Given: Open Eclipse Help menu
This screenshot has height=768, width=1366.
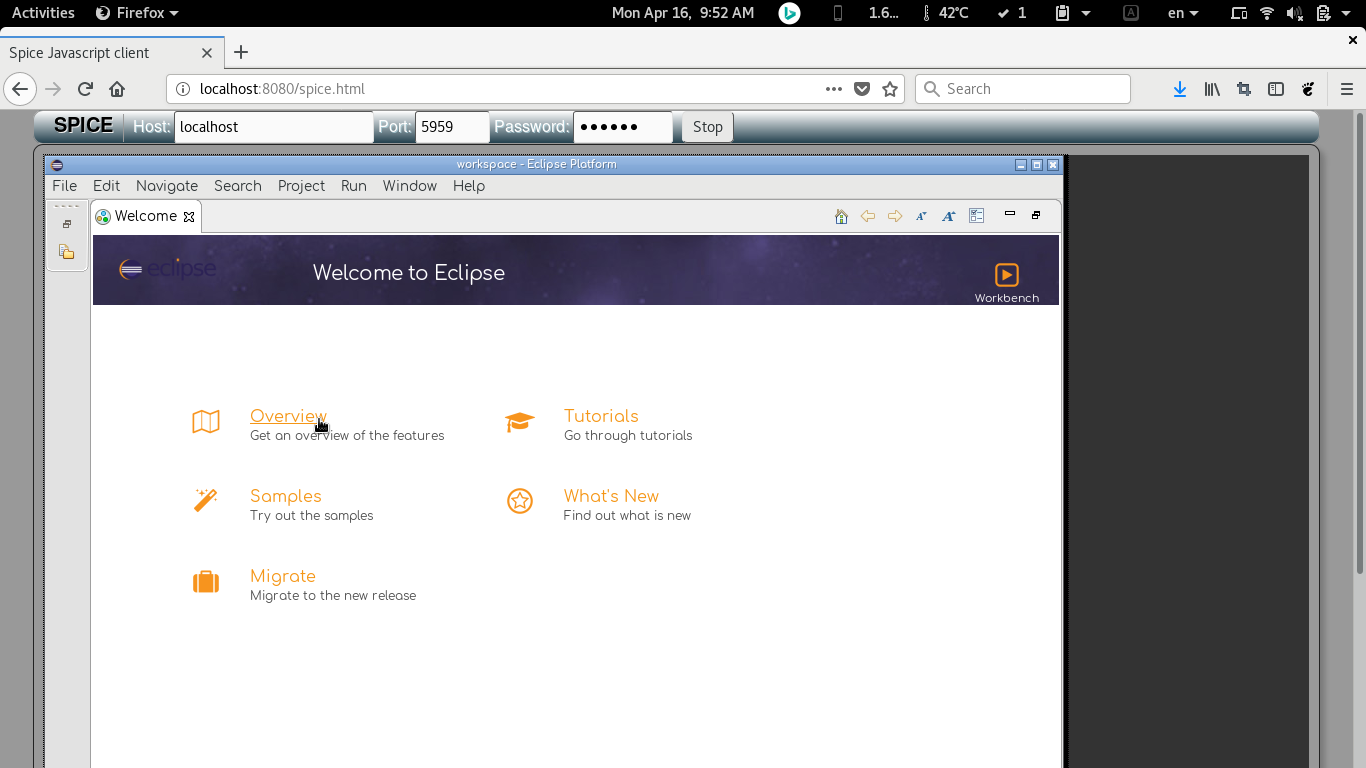Looking at the screenshot, I should pos(469,186).
